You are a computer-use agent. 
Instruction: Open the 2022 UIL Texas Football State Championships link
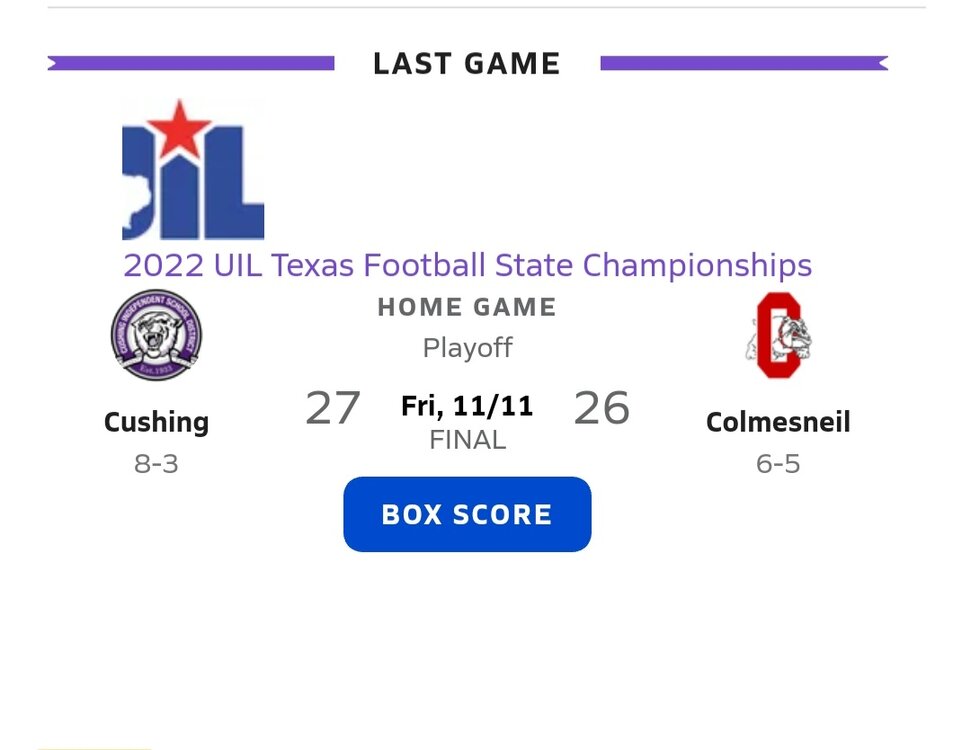(466, 265)
